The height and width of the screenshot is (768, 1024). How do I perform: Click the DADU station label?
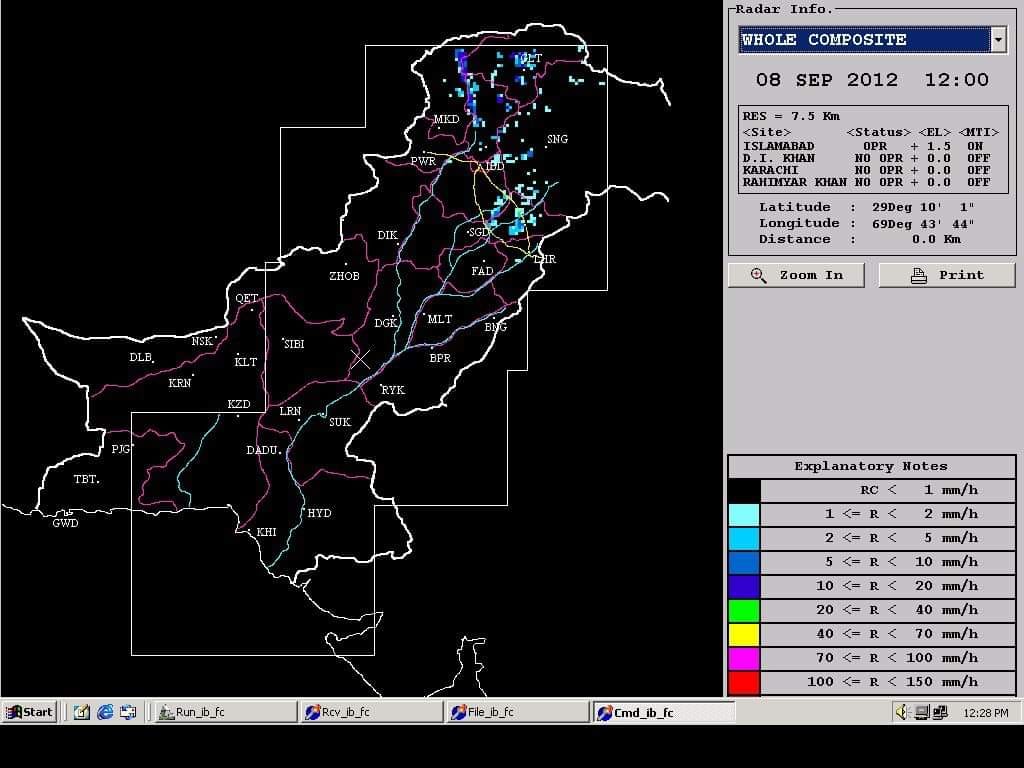coord(264,450)
